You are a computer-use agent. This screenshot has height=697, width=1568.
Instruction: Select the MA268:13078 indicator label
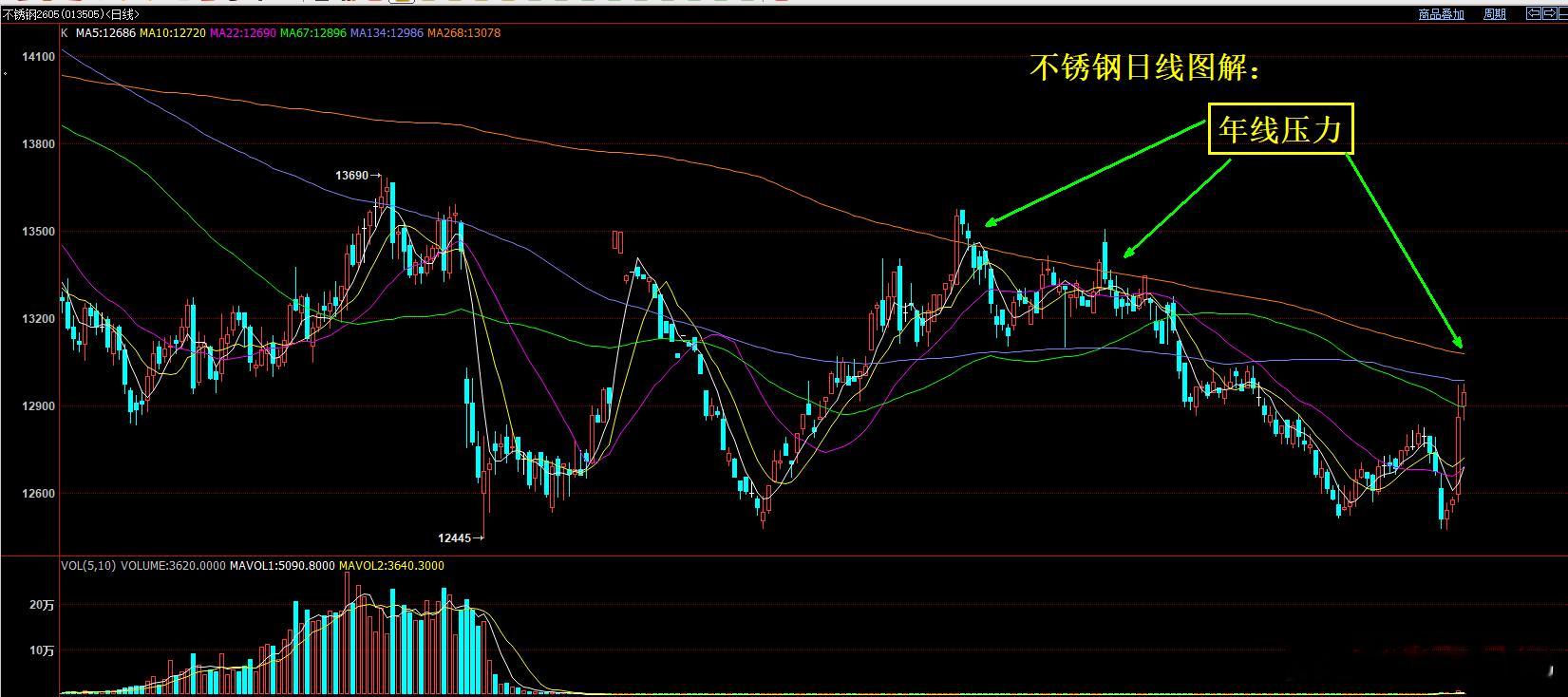463,33
